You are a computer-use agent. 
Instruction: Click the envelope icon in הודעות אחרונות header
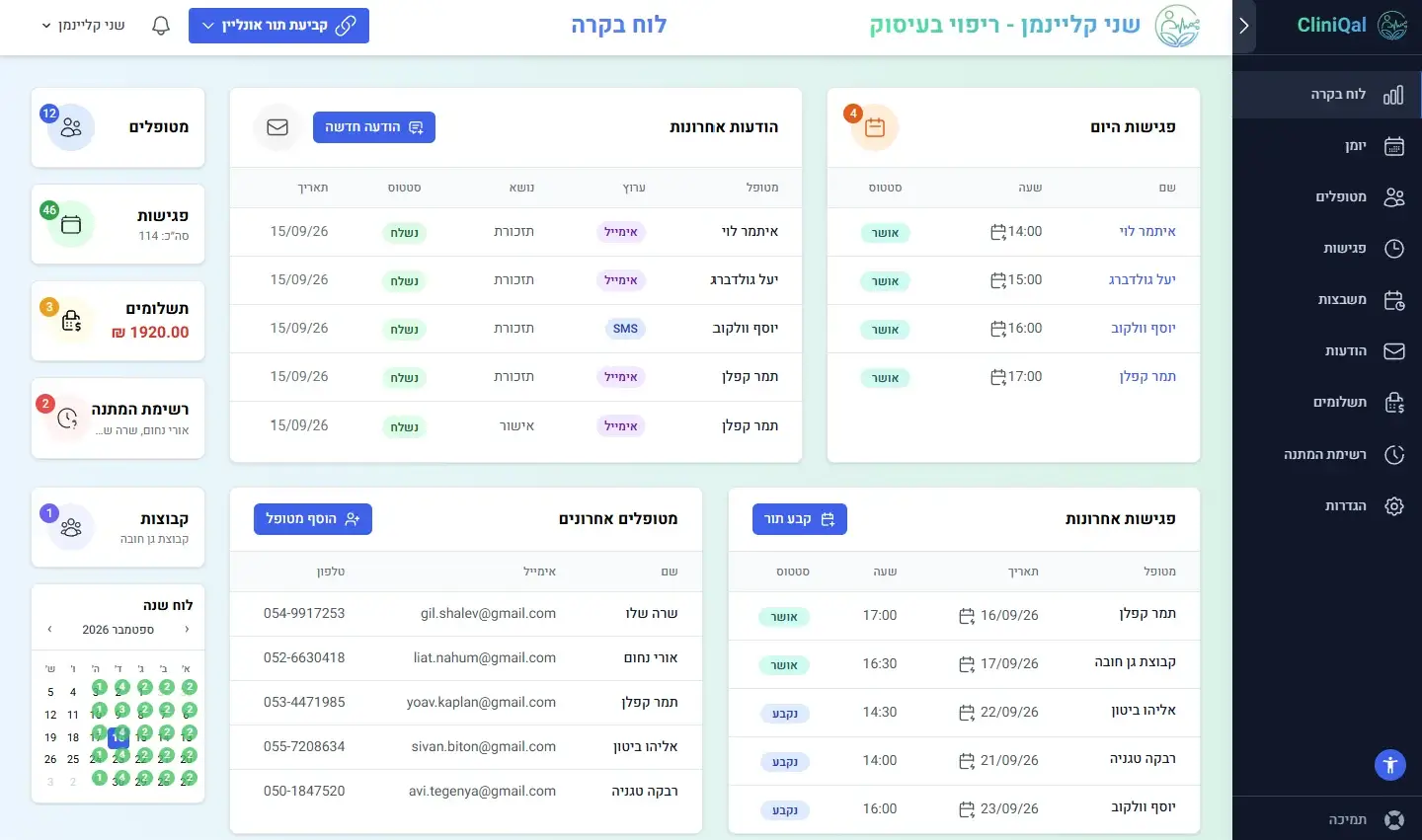point(277,127)
